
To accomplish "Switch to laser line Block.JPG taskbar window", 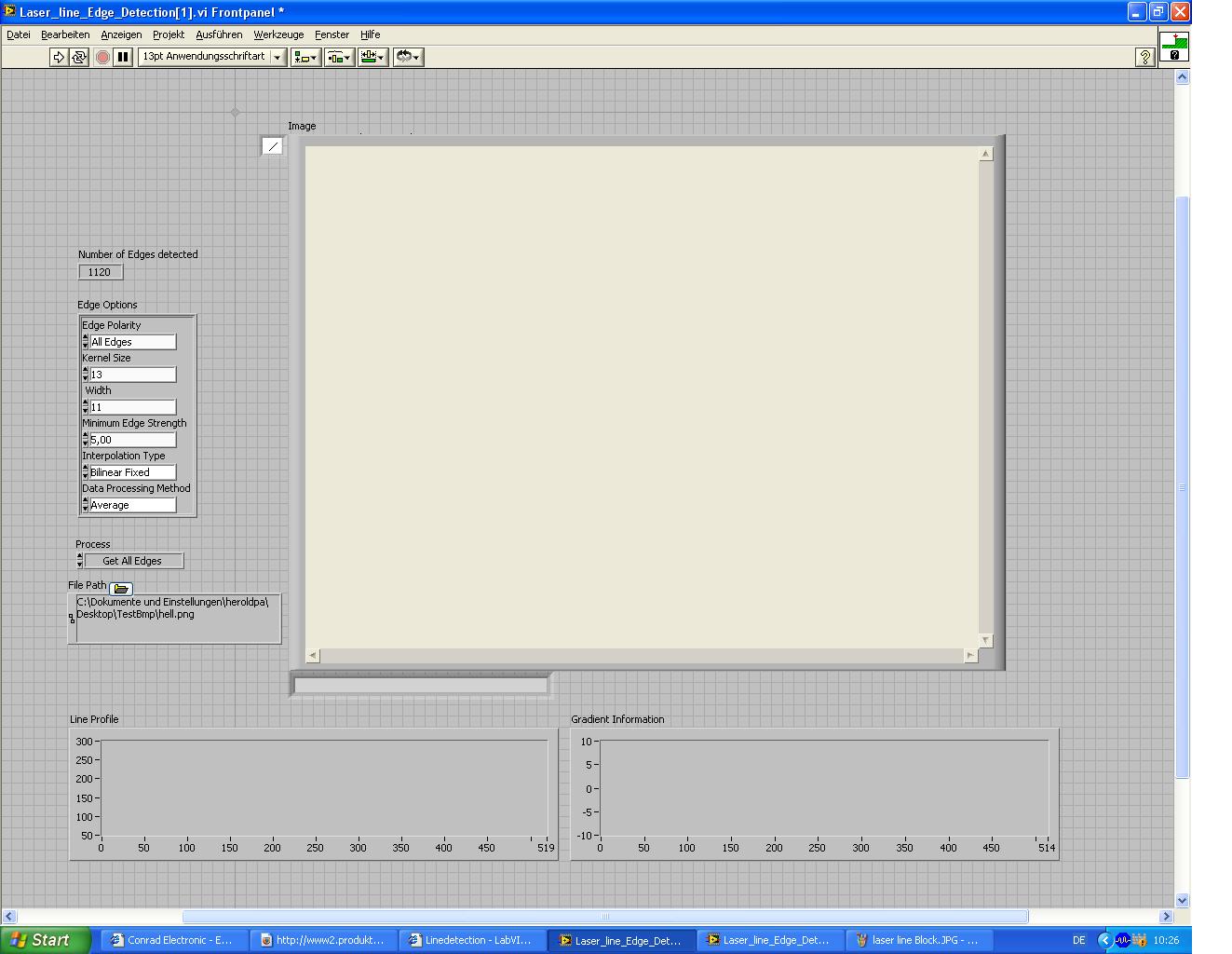I will click(918, 940).
